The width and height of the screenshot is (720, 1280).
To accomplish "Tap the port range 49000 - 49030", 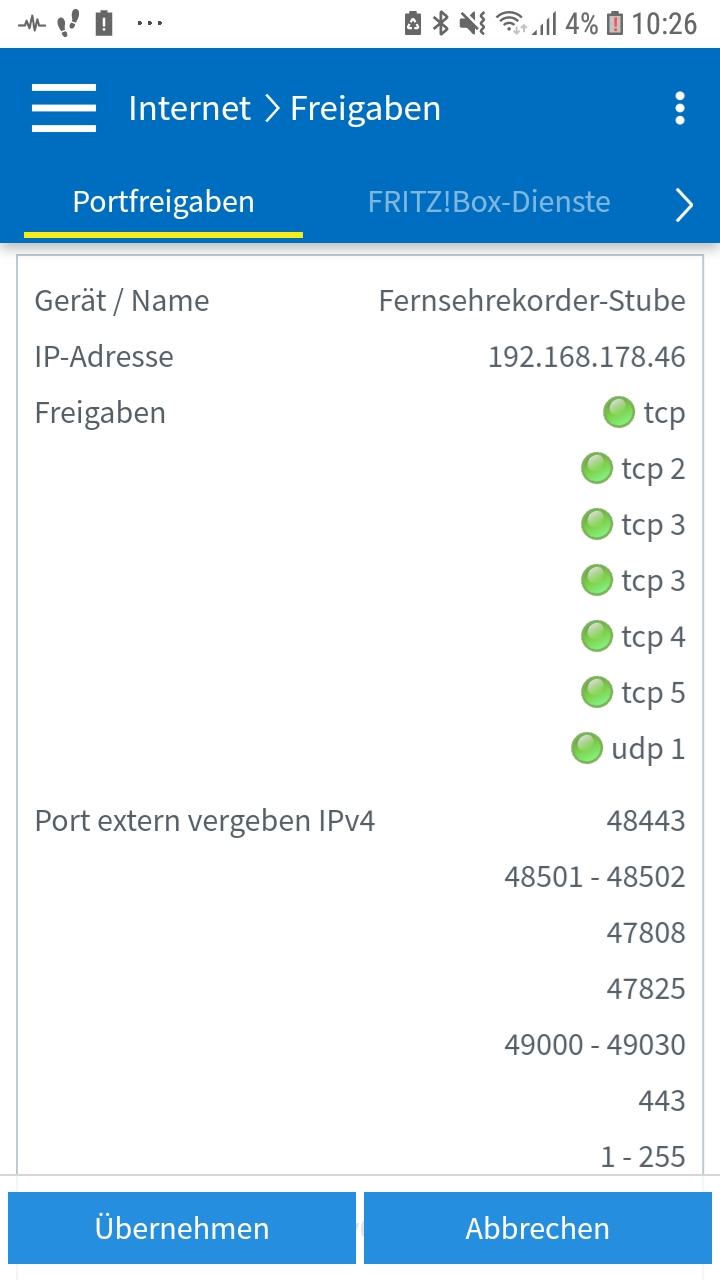I will point(595,1045).
